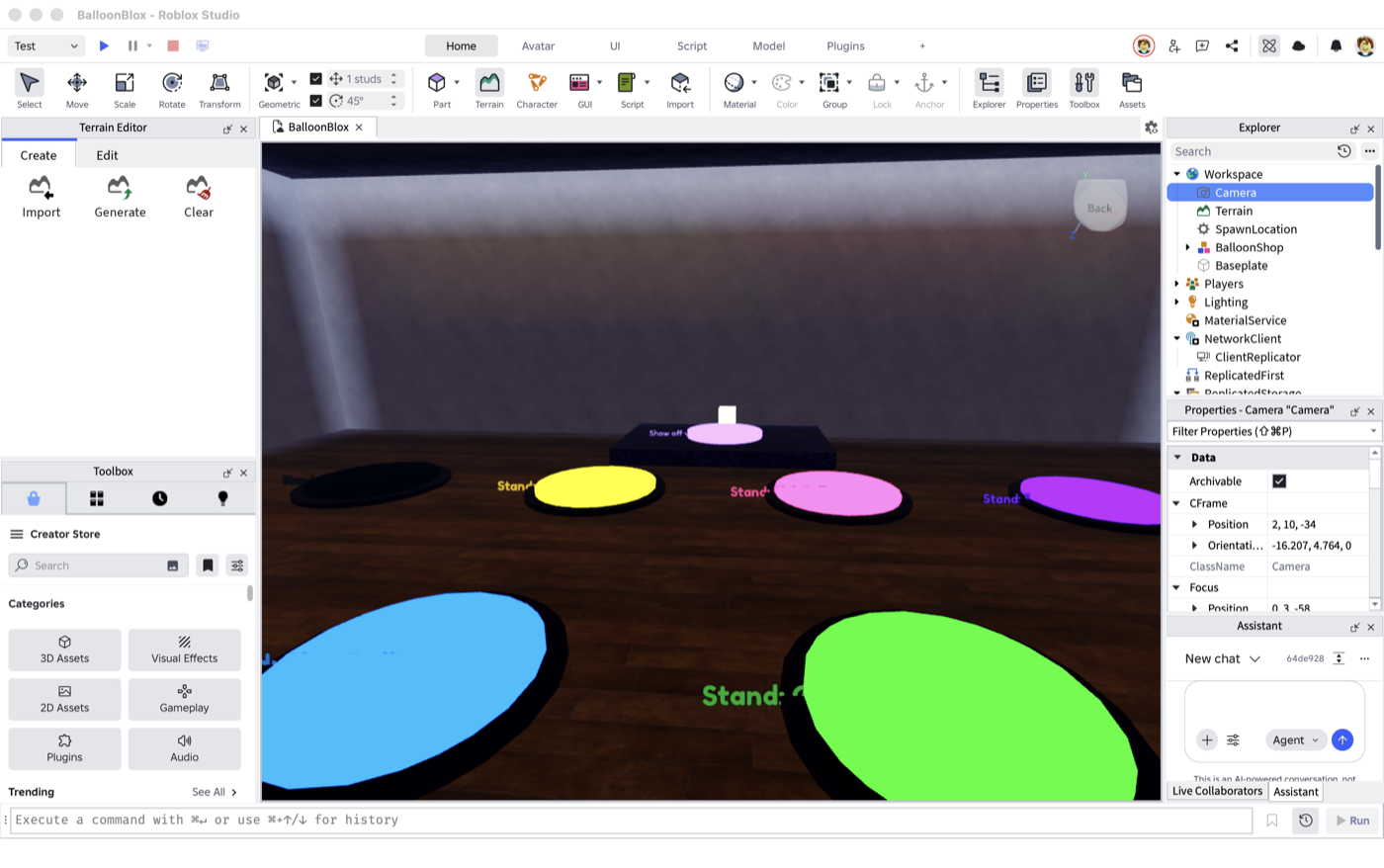Expand the Lighting tree node
Viewport: 1384px width, 868px height.
pyautogui.click(x=1177, y=303)
